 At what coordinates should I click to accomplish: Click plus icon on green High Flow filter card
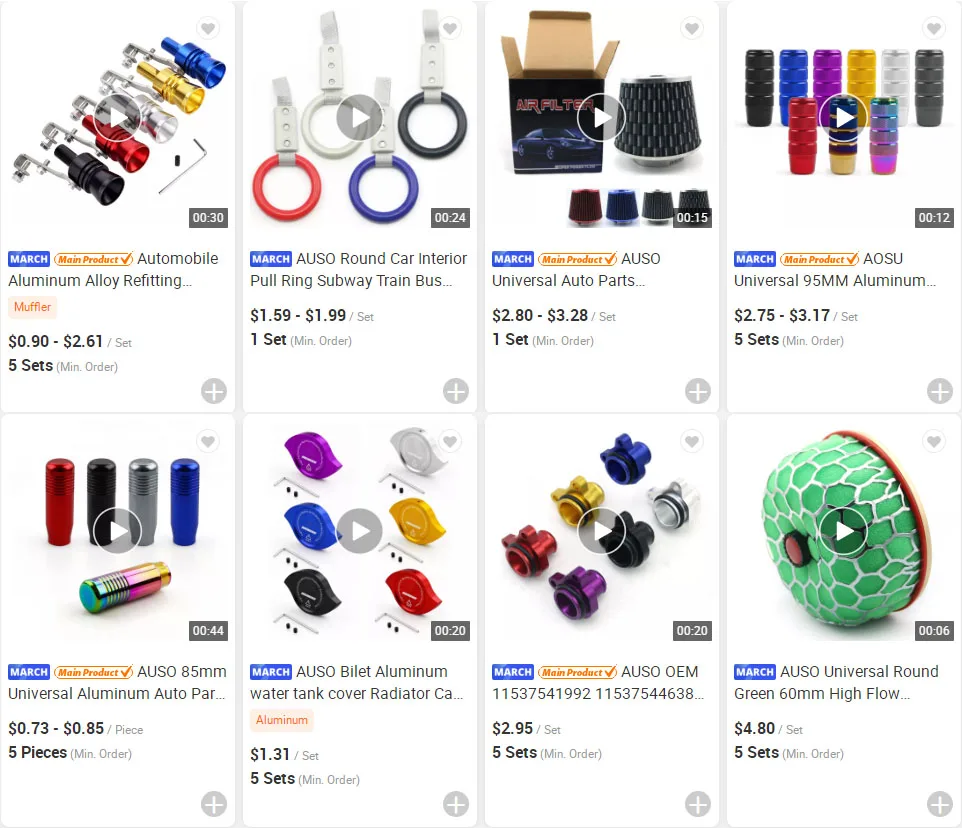click(939, 804)
